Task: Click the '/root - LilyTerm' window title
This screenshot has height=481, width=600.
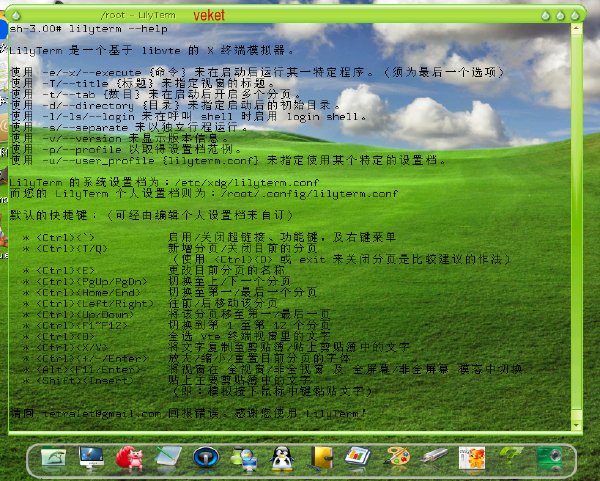Action: pos(138,15)
